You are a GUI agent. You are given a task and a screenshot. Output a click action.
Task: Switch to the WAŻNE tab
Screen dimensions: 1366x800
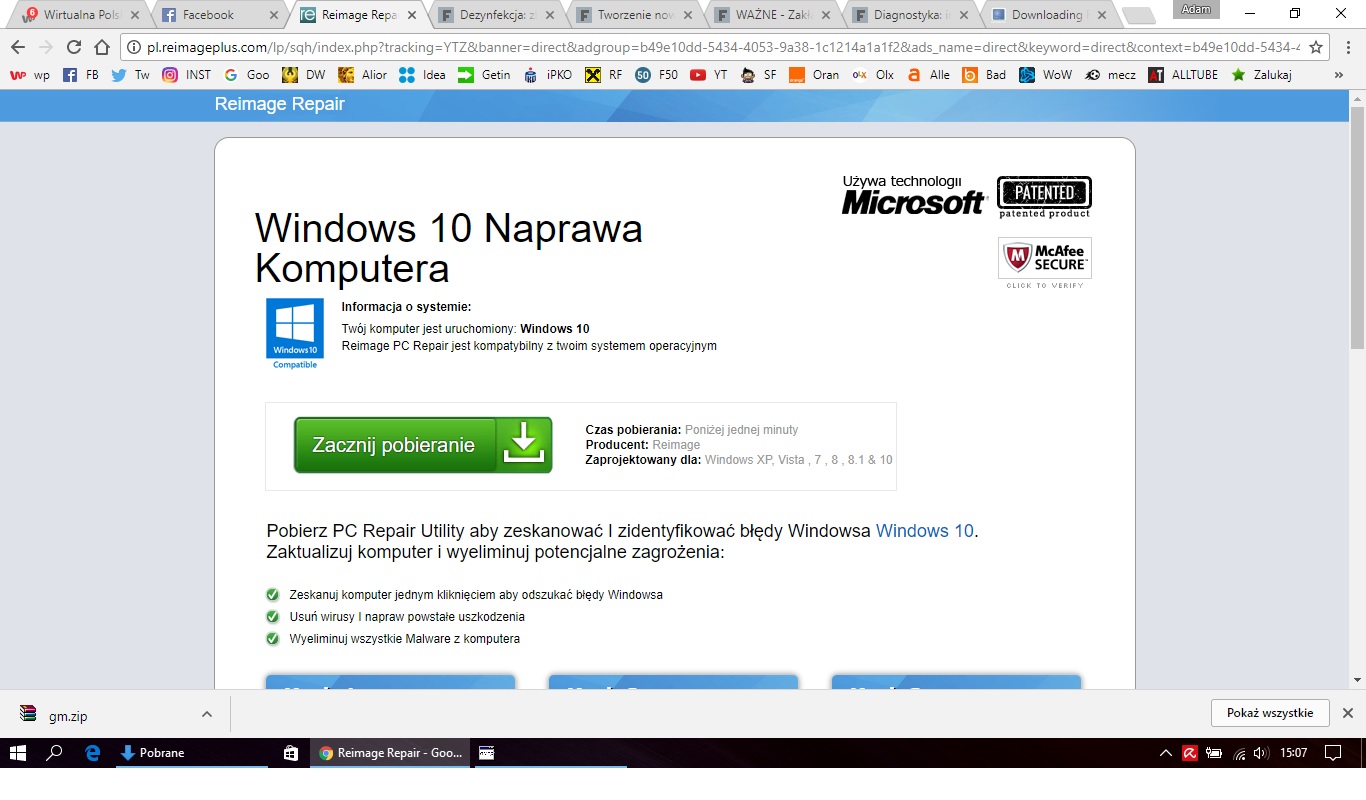pyautogui.click(x=775, y=15)
